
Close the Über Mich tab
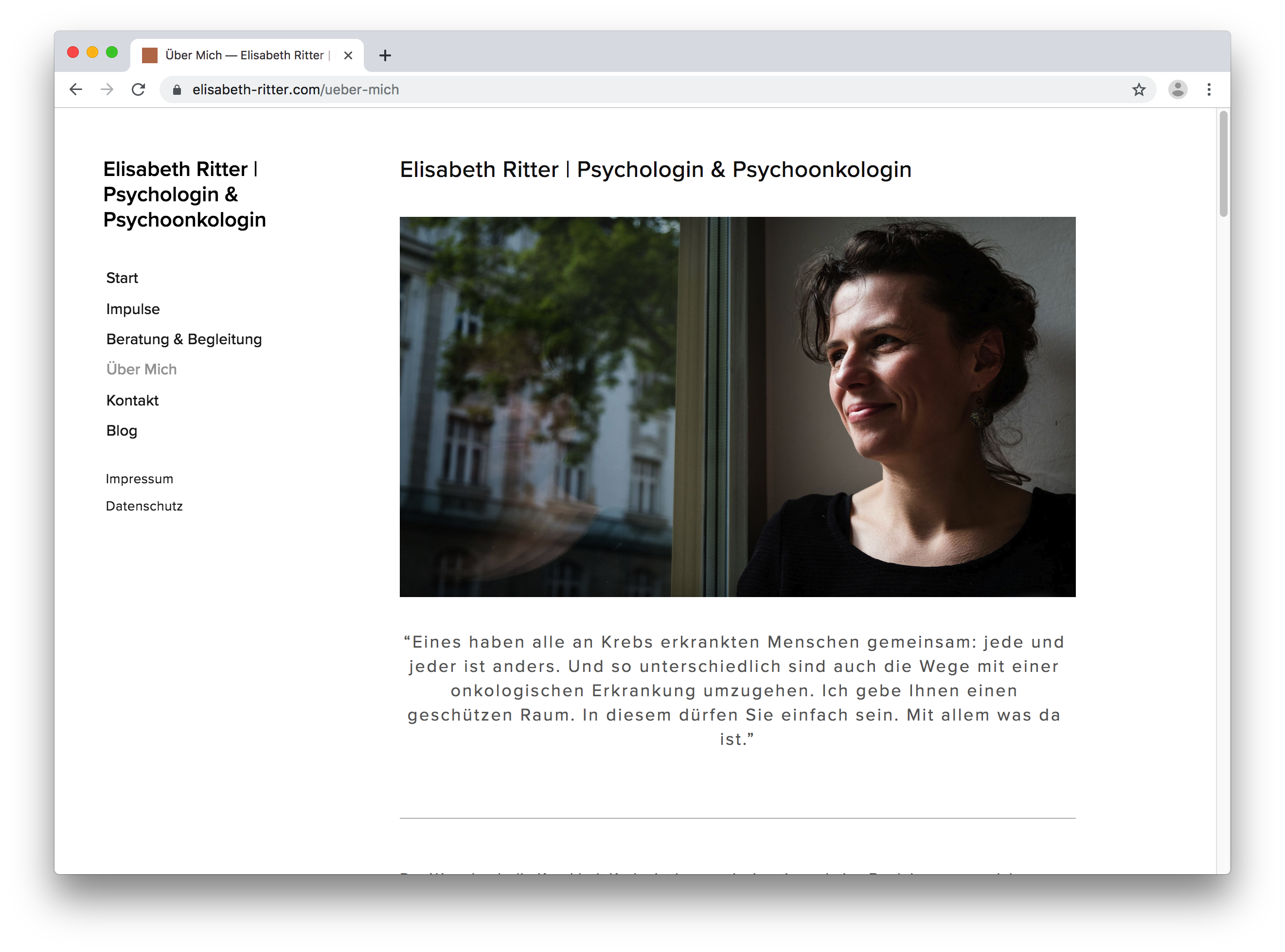click(x=348, y=55)
